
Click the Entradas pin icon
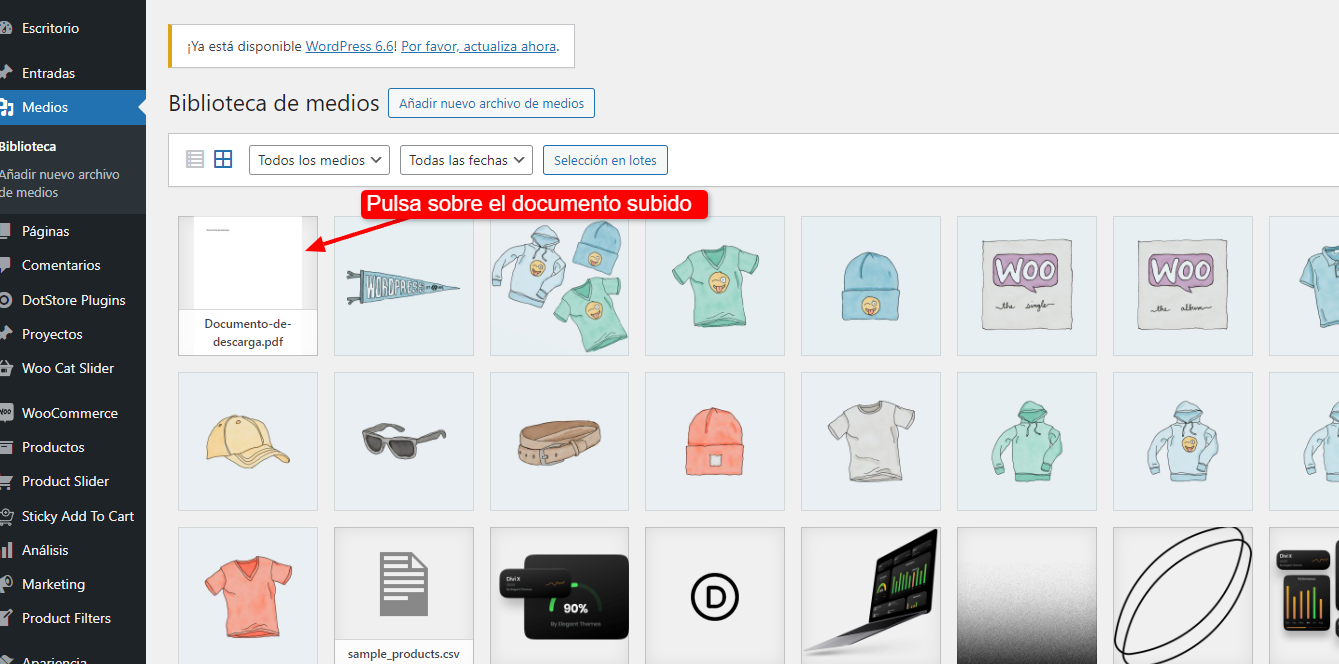(5, 73)
